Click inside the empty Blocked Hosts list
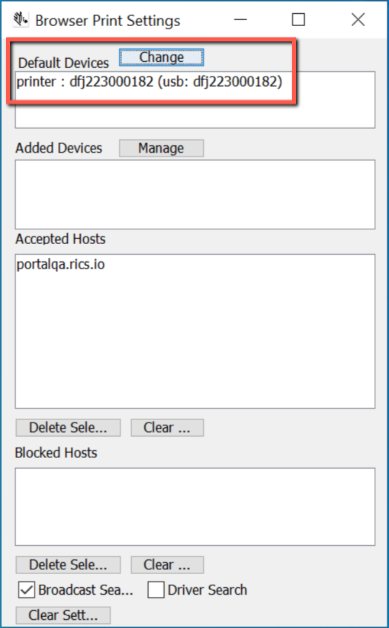389x628 pixels. click(195, 507)
